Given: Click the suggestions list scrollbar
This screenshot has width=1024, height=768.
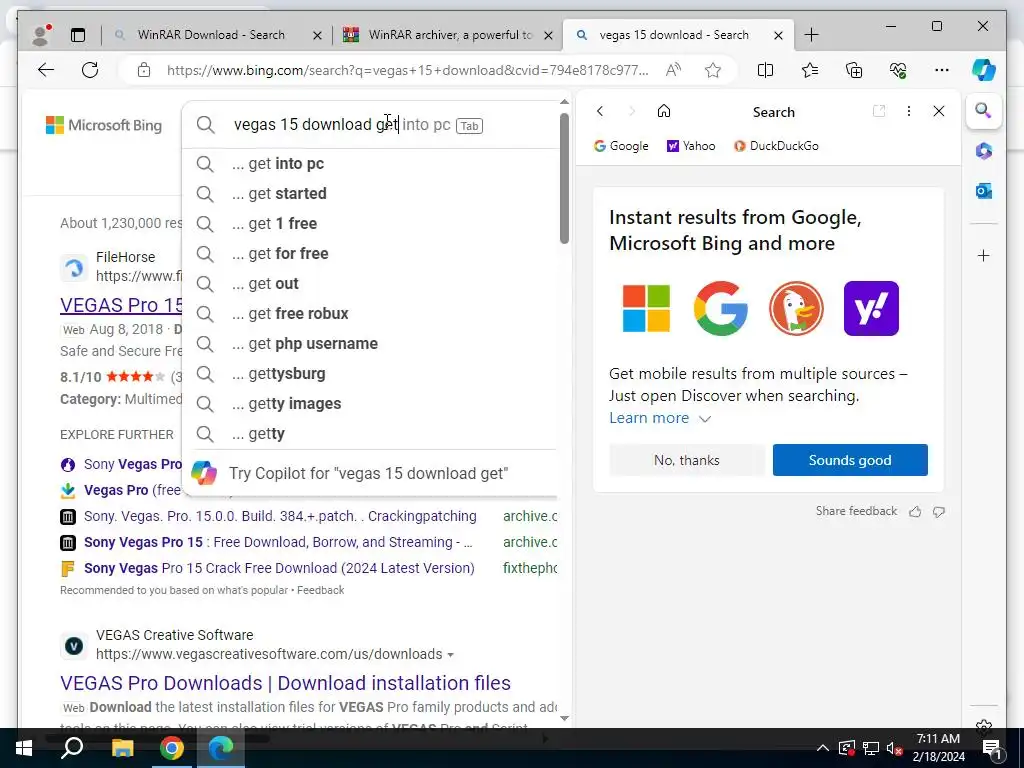Looking at the screenshot, I should 564,178.
